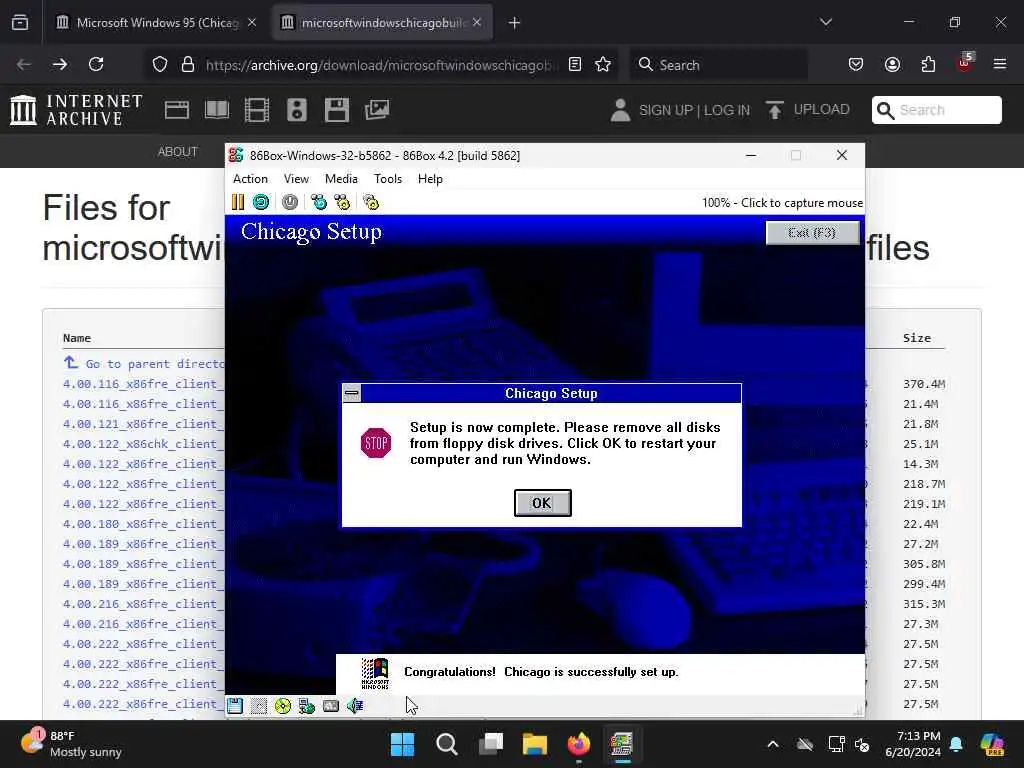Open the Internet Archive software floppy icon
The height and width of the screenshot is (768, 1024).
337,110
